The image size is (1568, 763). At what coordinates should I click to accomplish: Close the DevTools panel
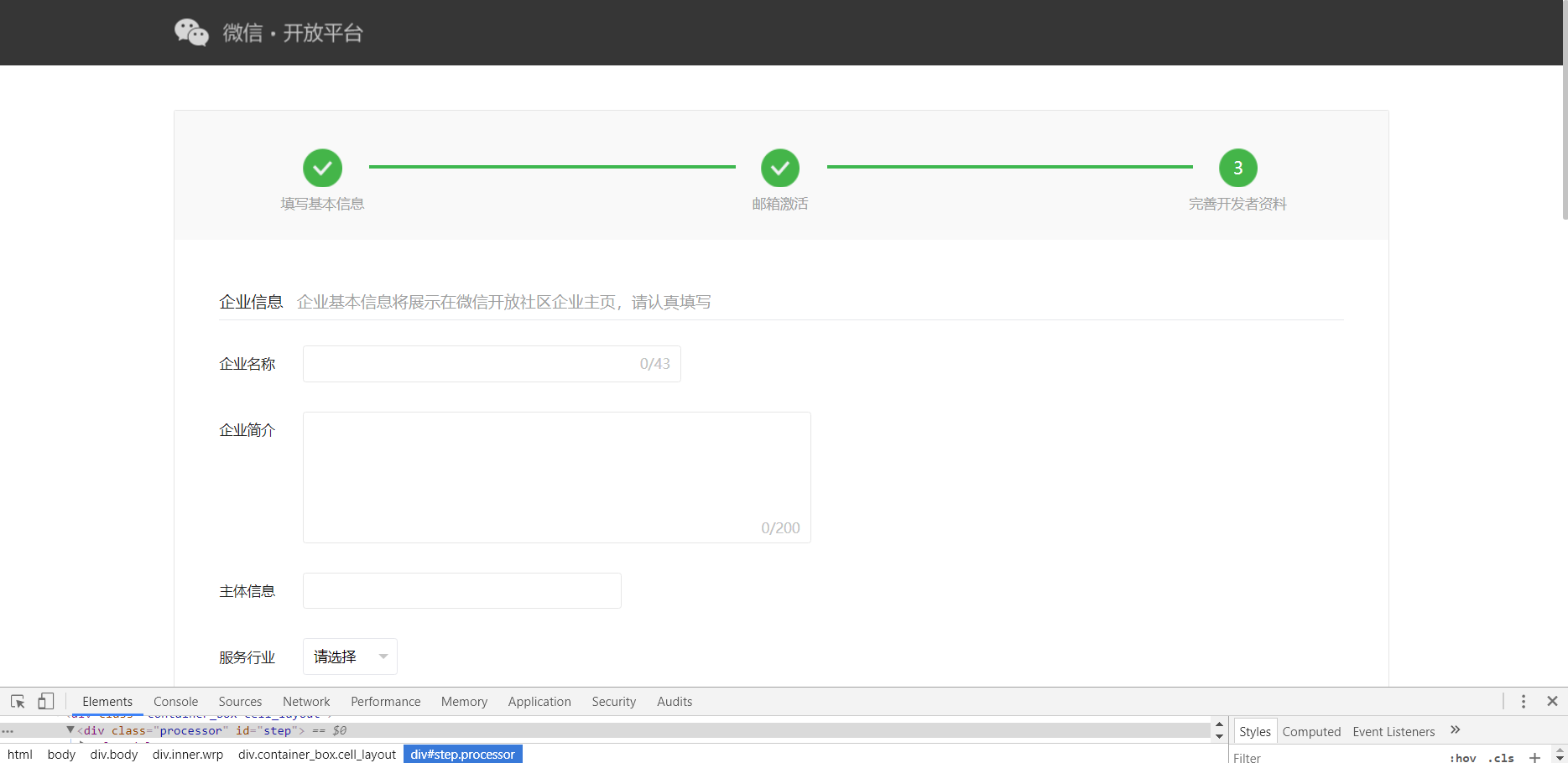[1552, 701]
